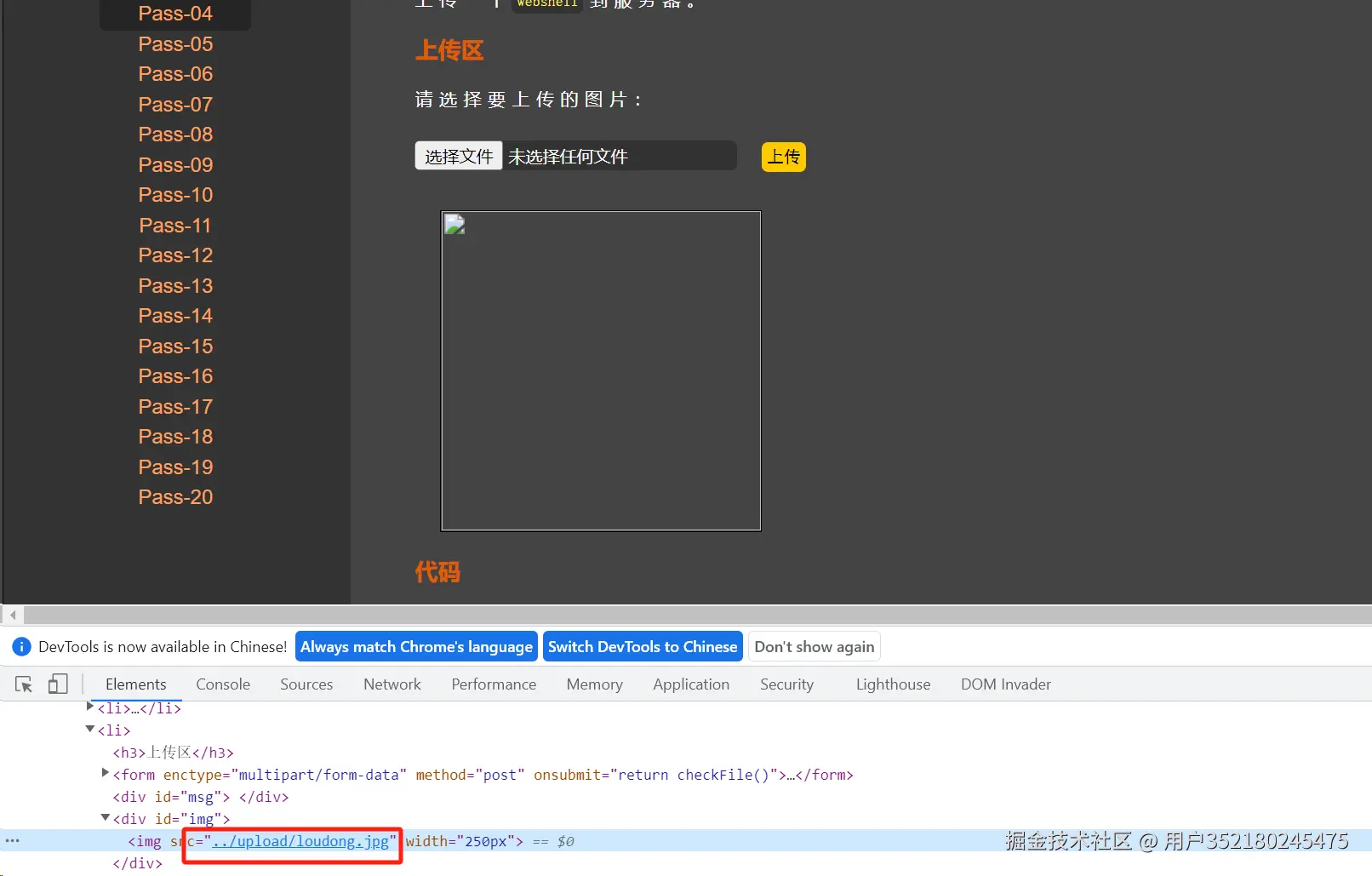
Task: Jump to Pass-18 level
Action: tap(175, 437)
